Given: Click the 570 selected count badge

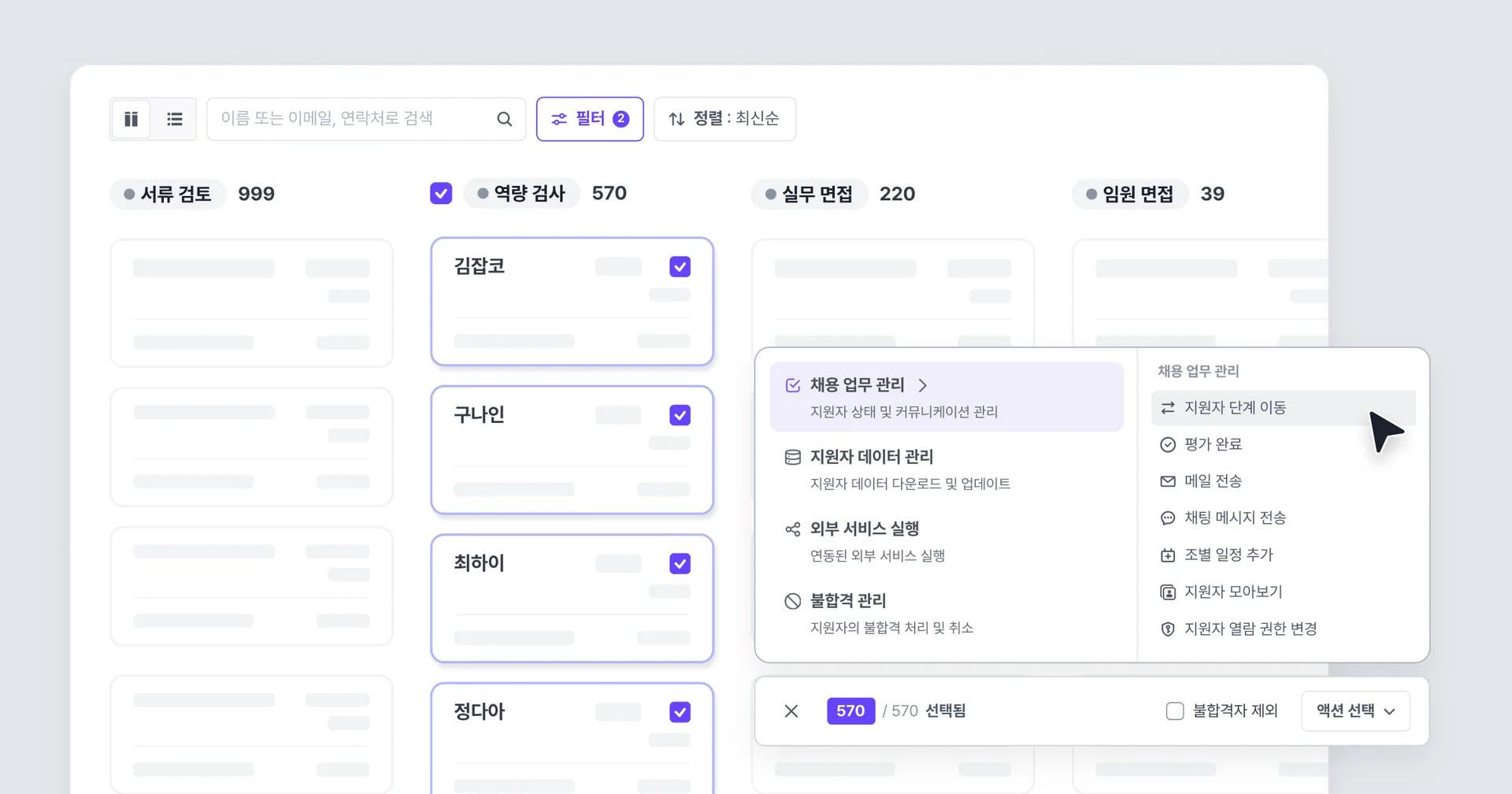Looking at the screenshot, I should (x=850, y=710).
